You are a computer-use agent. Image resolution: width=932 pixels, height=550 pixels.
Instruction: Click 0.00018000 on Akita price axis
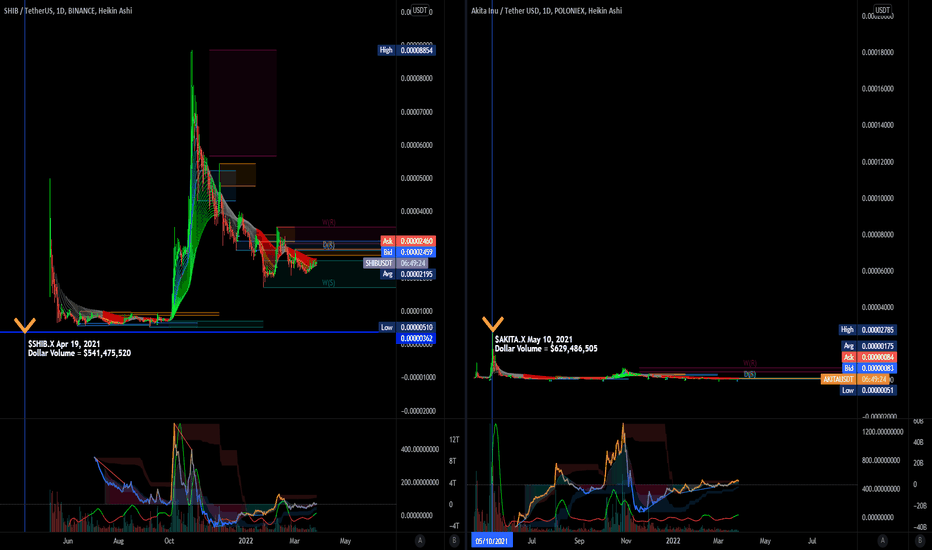point(878,52)
